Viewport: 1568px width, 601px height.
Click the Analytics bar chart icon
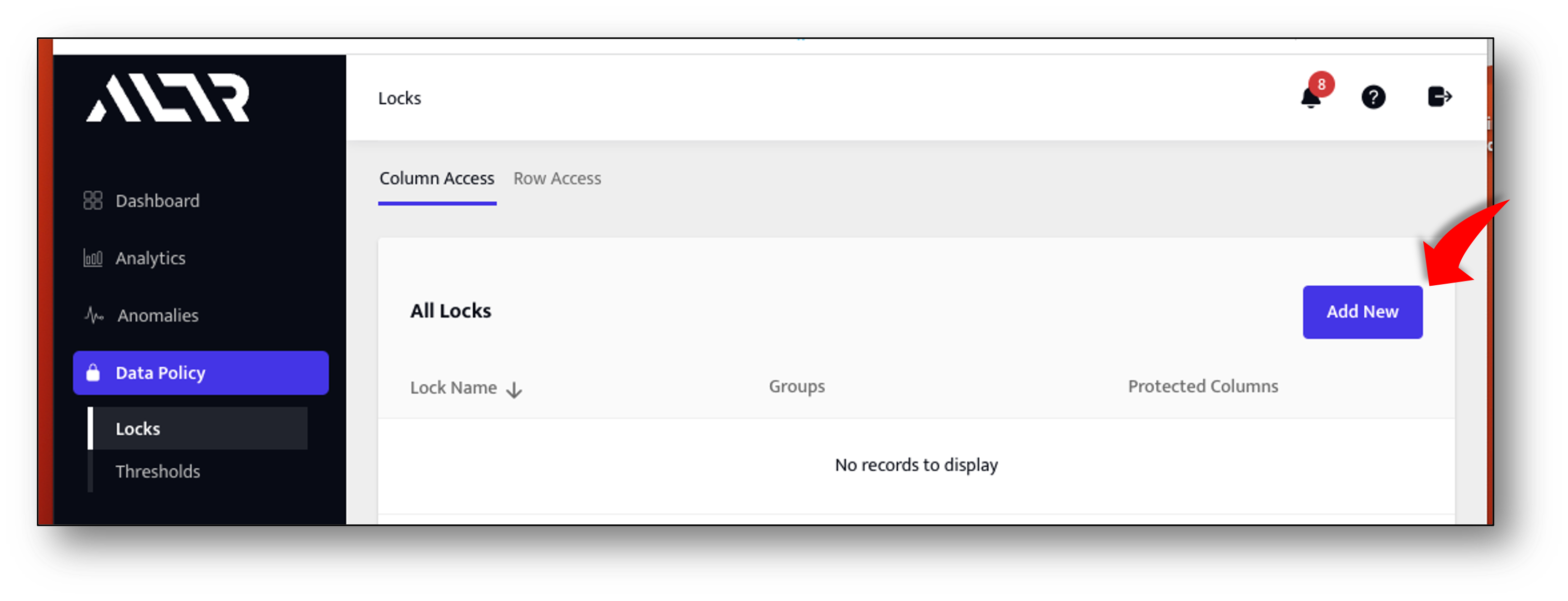tap(92, 258)
